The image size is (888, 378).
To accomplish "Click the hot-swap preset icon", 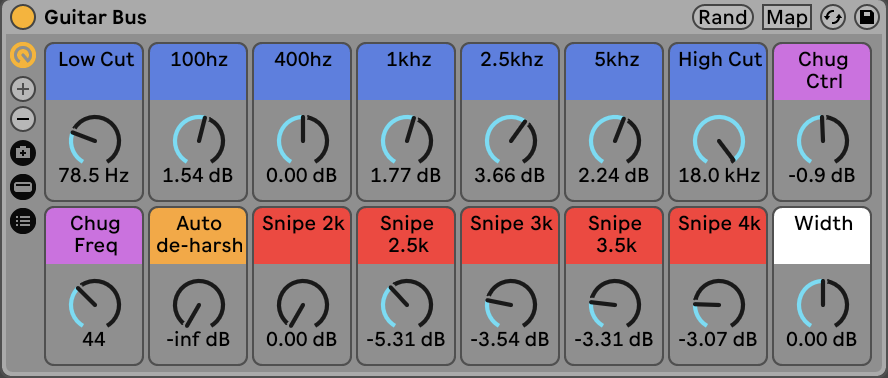I will 833,18.
